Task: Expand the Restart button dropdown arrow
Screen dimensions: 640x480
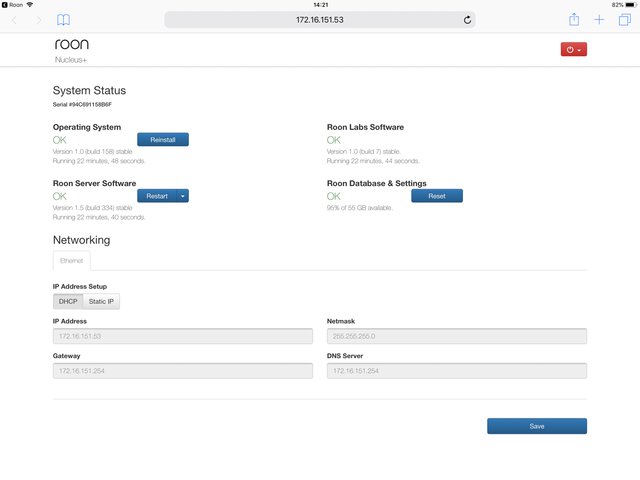Action: point(183,196)
